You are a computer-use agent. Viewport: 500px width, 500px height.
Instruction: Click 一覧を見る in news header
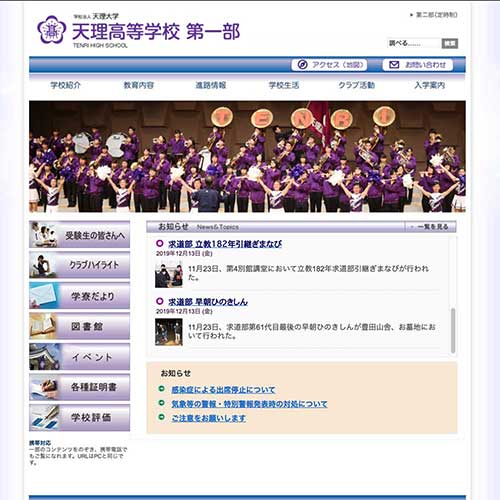pos(432,227)
